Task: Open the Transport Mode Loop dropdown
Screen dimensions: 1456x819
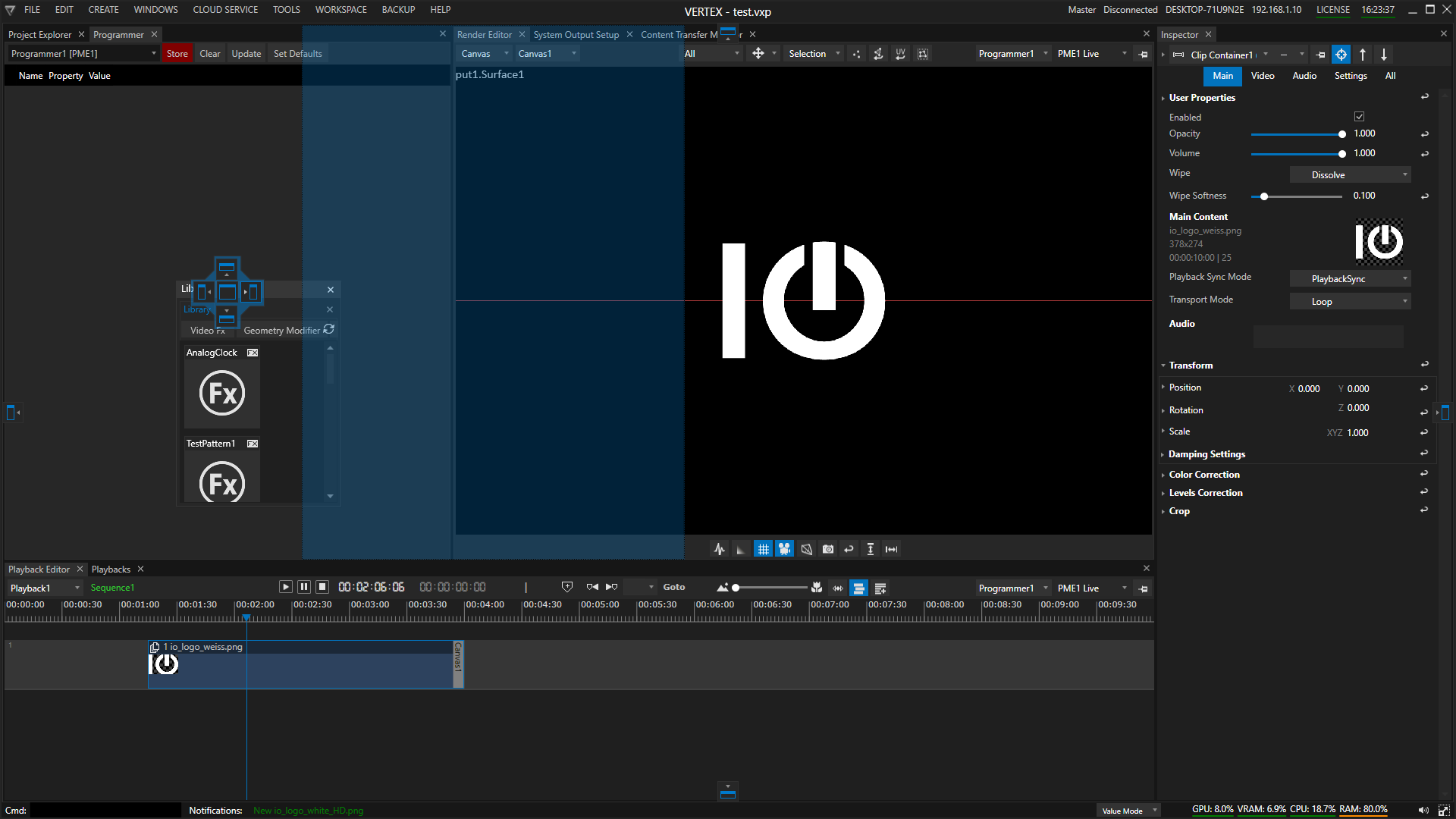Action: click(x=1351, y=302)
